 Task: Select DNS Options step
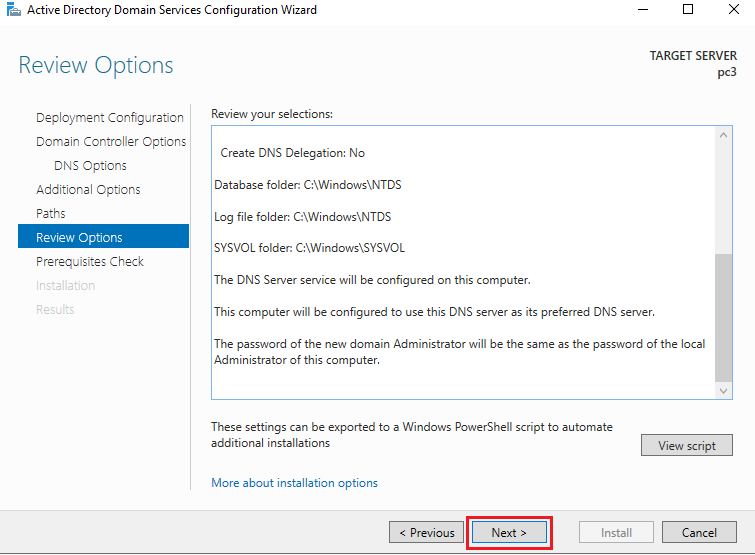click(x=90, y=166)
